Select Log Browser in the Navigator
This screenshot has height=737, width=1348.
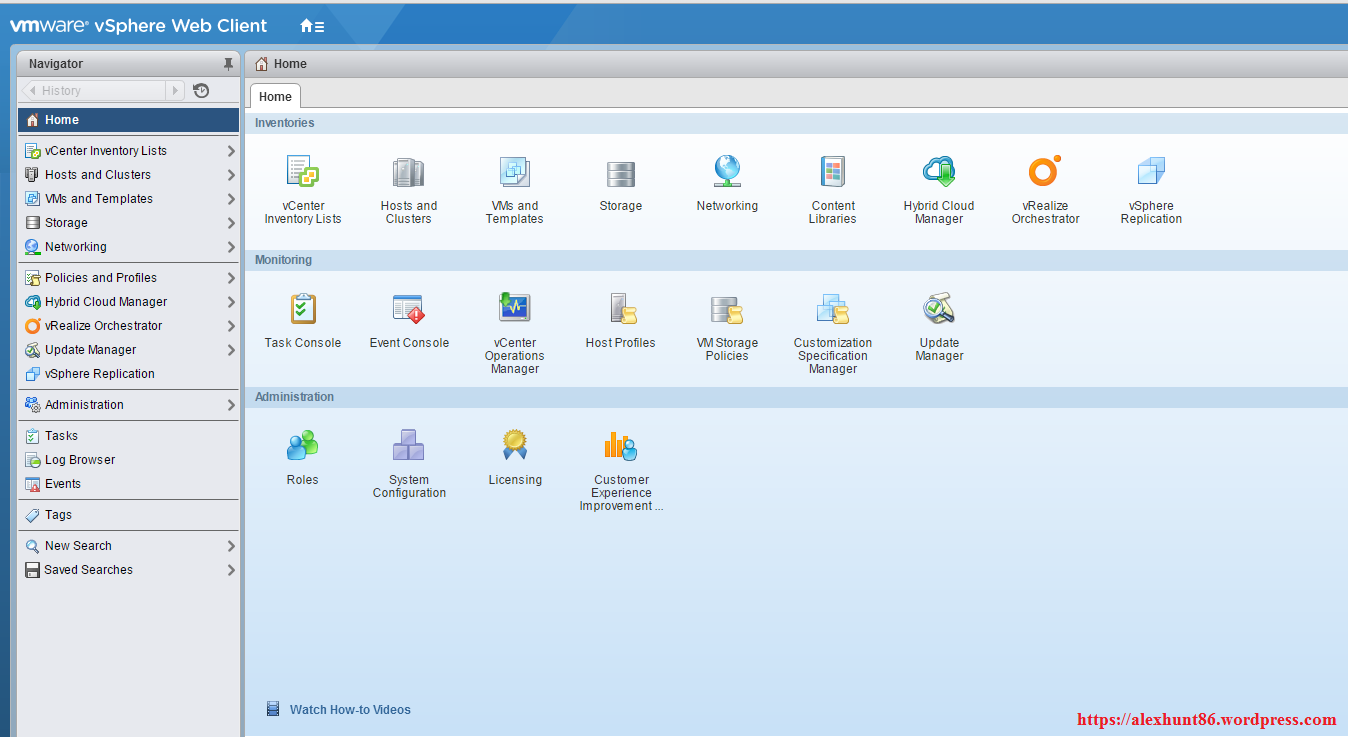pyautogui.click(x=79, y=460)
